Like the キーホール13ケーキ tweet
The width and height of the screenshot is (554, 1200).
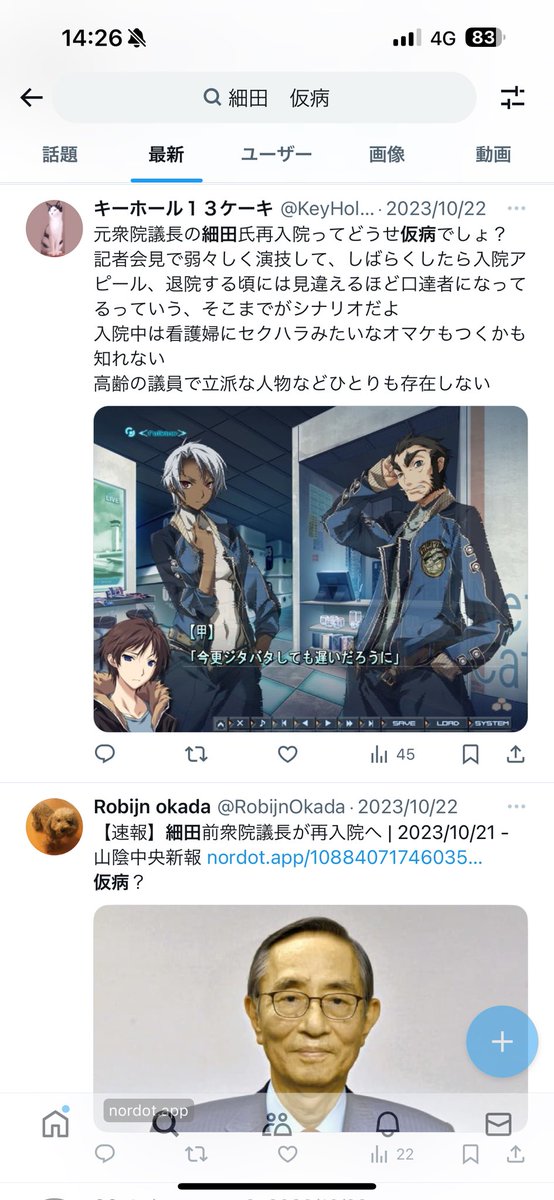click(288, 754)
